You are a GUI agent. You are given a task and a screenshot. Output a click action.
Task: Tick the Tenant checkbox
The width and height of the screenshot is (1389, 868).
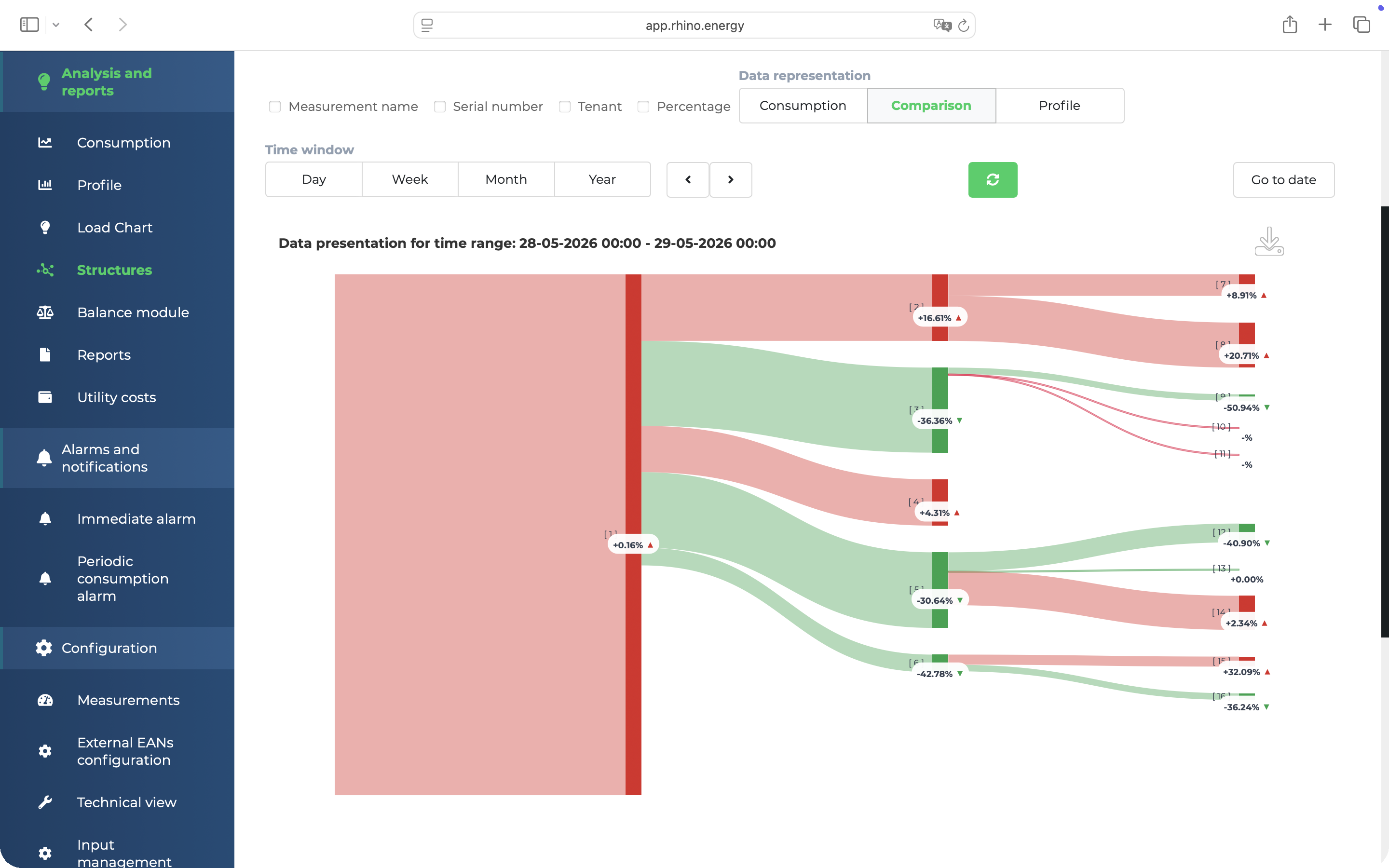point(565,107)
